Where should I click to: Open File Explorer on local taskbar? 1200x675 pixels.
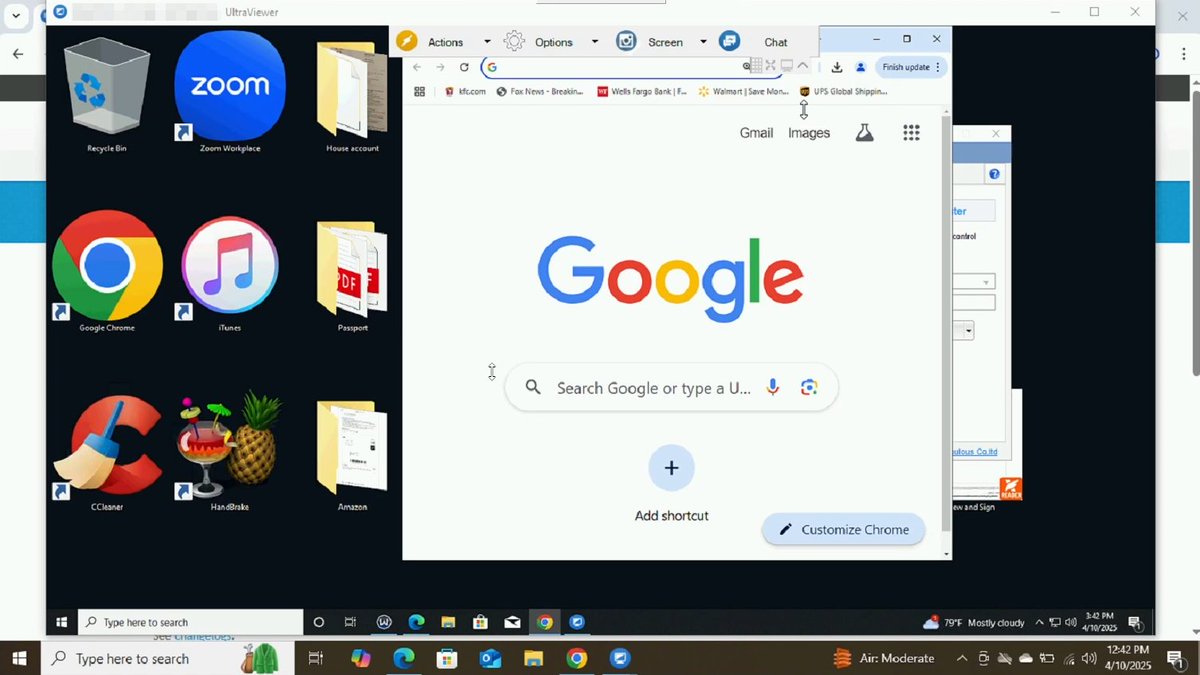point(533,658)
